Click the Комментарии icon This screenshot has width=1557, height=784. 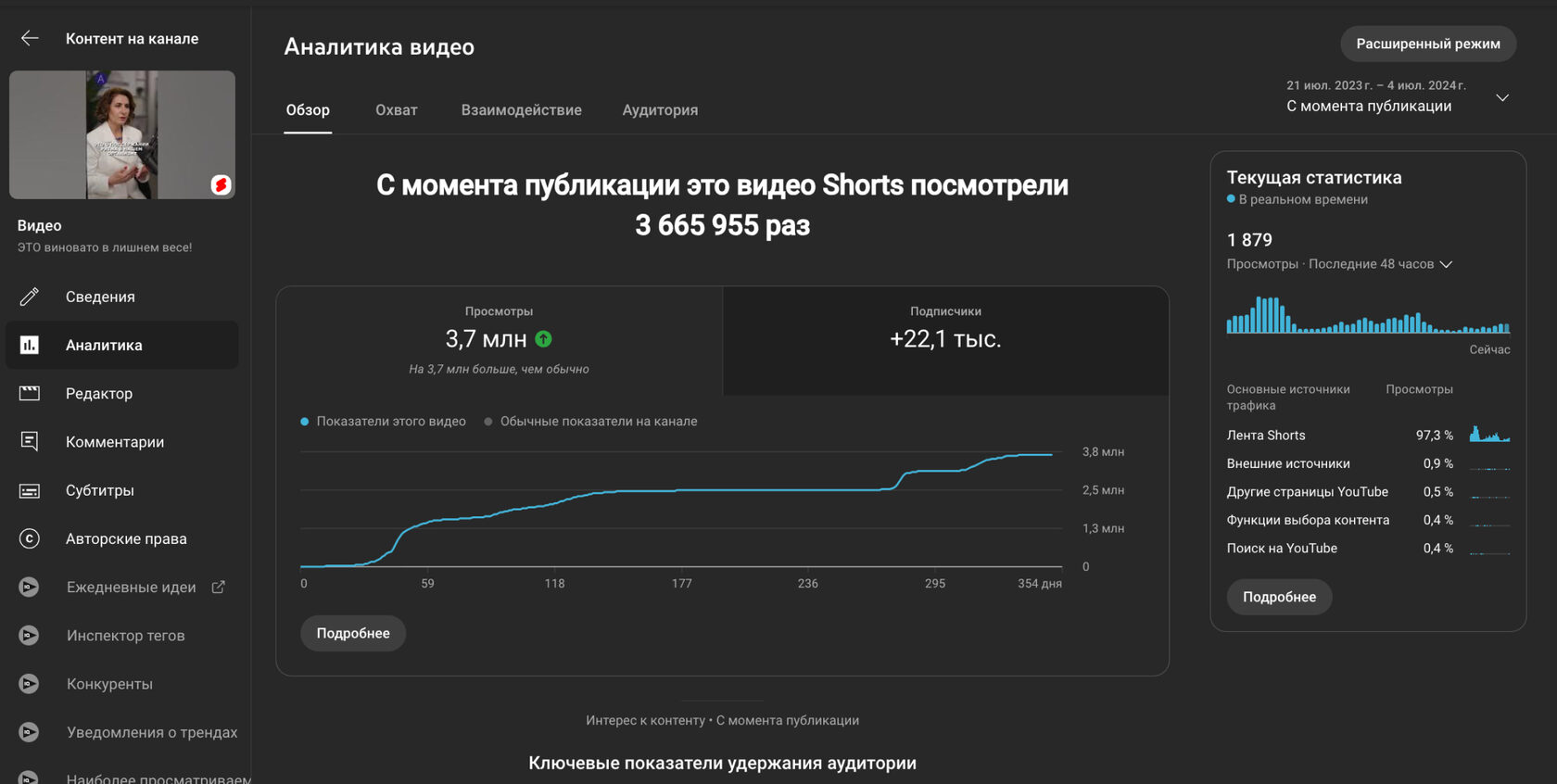click(30, 442)
